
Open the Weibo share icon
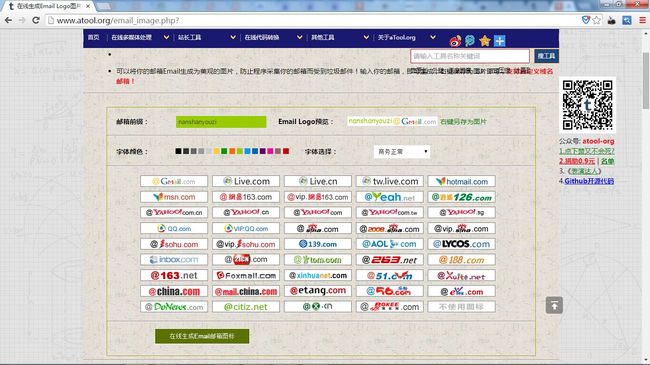coord(455,41)
